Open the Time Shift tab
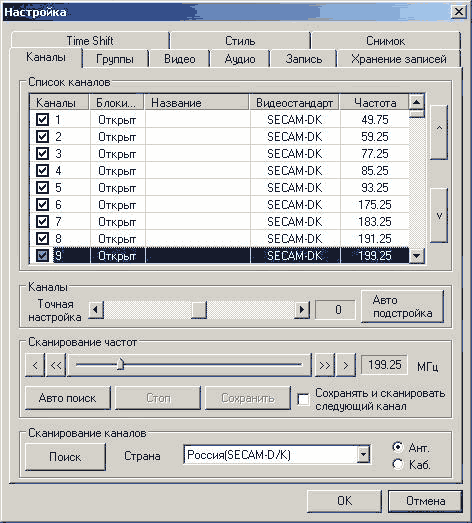This screenshot has width=472, height=523. (x=90, y=41)
